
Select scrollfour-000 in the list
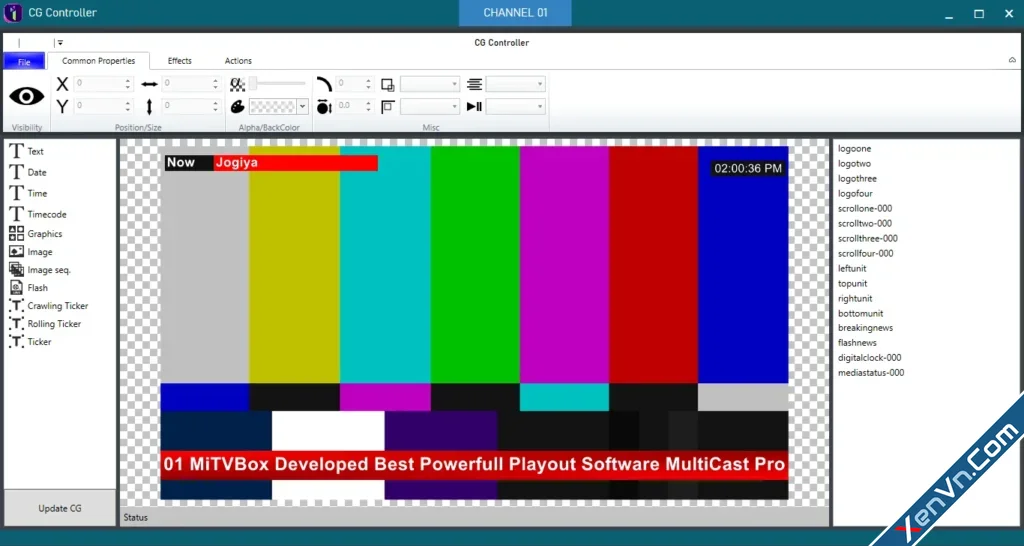point(866,254)
